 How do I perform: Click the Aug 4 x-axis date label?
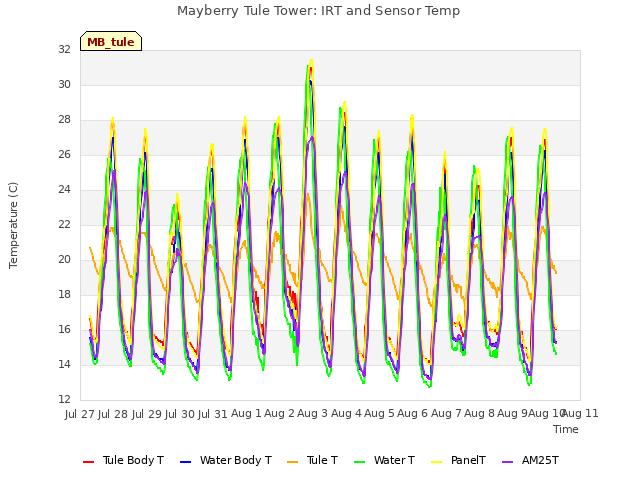tap(346, 413)
